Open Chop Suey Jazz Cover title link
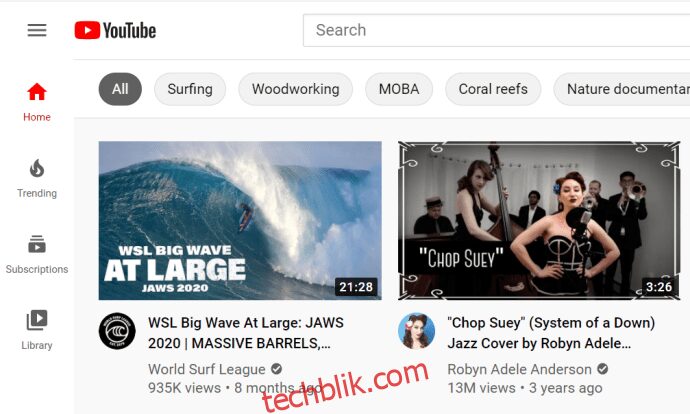This screenshot has width=690, height=414. tap(551, 333)
